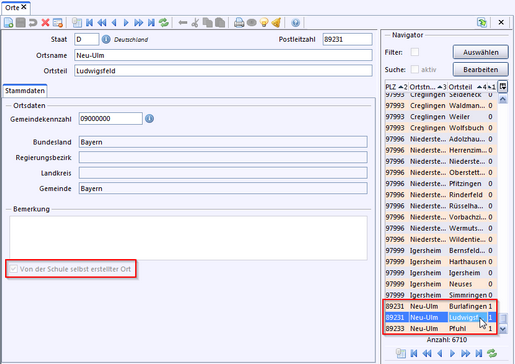This screenshot has height=364, width=515.
Task: Toggle the Suche aktiv checkbox
Action: tap(415, 69)
